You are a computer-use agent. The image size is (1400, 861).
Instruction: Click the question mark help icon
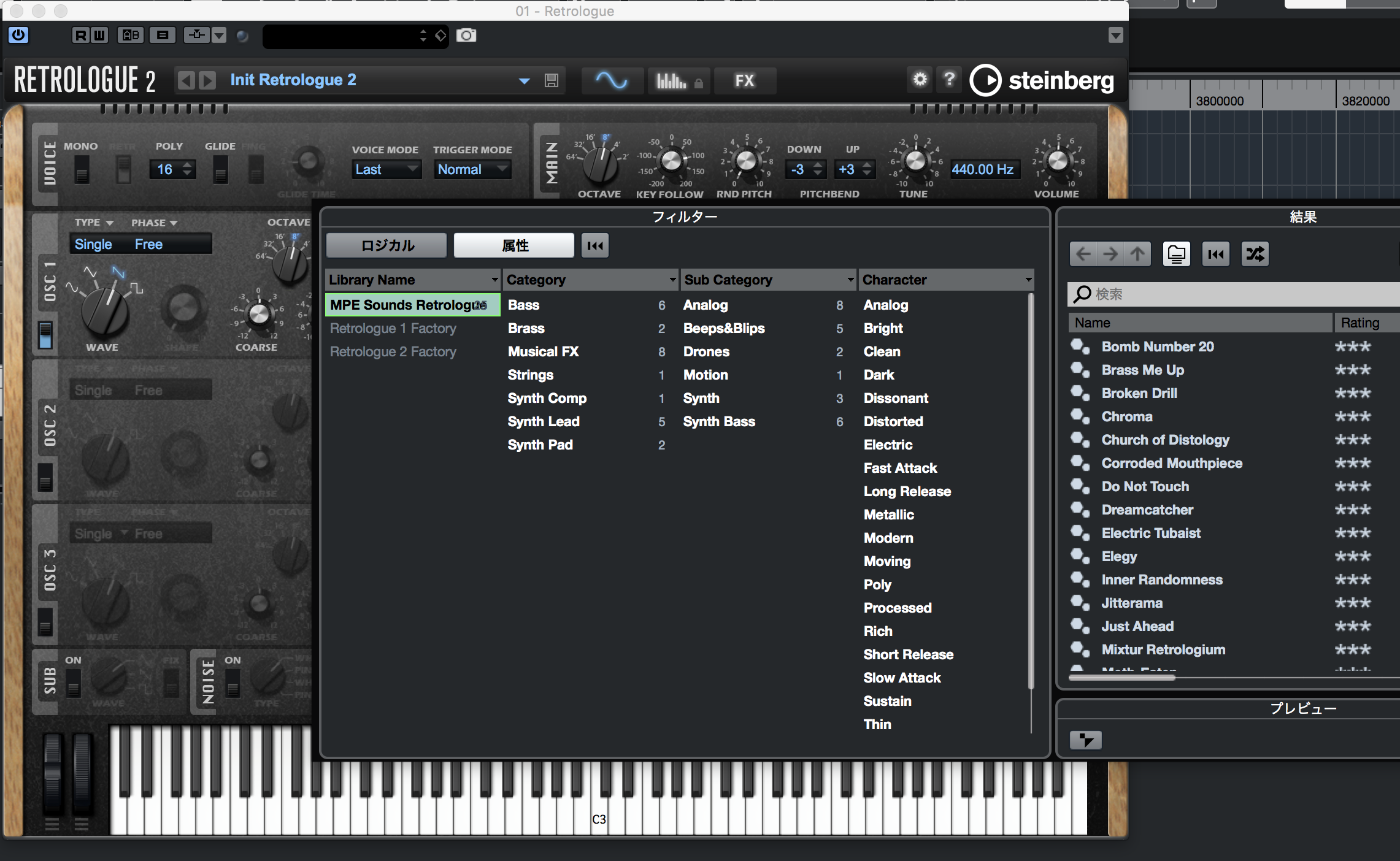[x=949, y=80]
